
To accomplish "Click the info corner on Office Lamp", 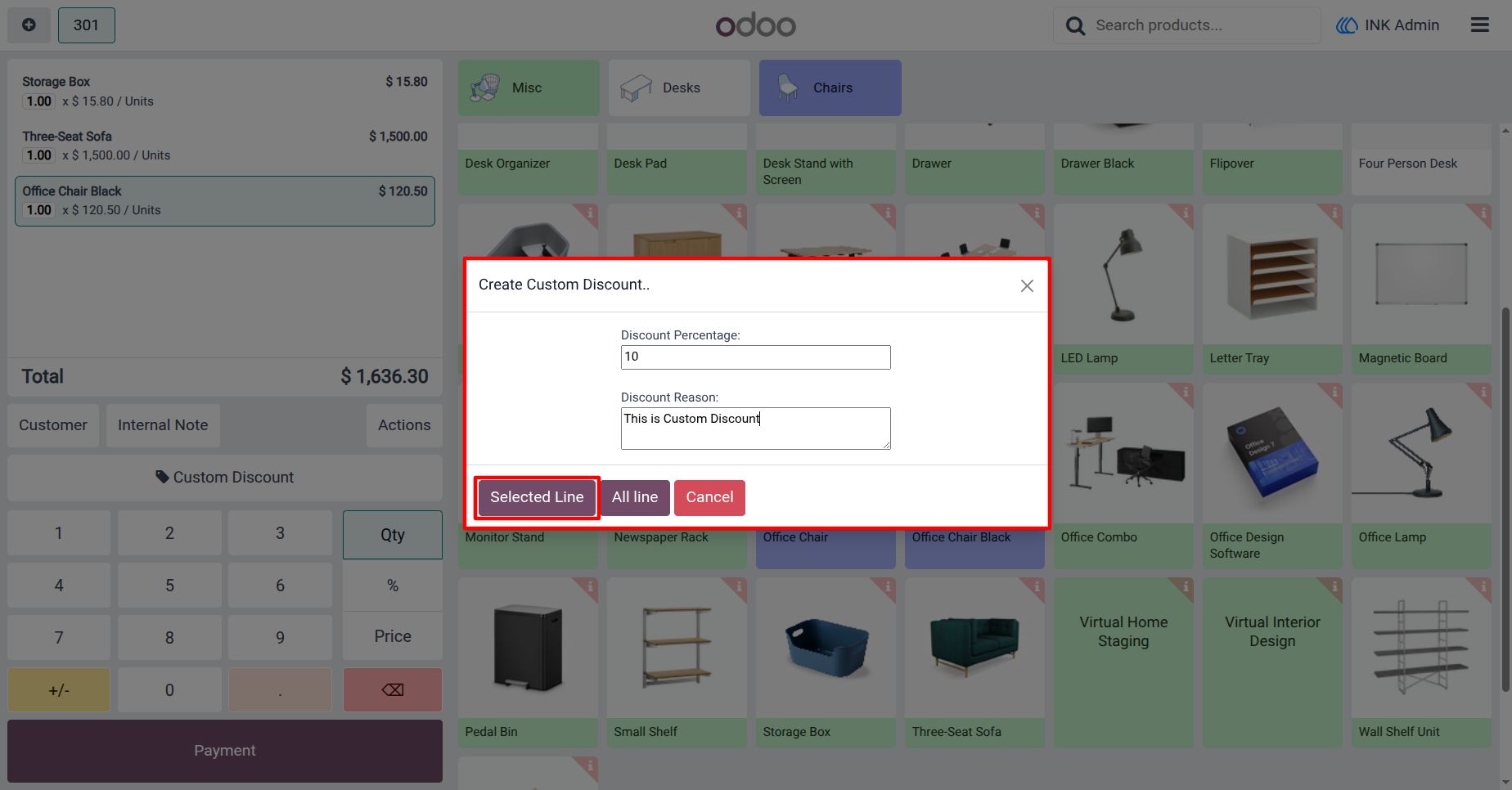I will click(1483, 393).
